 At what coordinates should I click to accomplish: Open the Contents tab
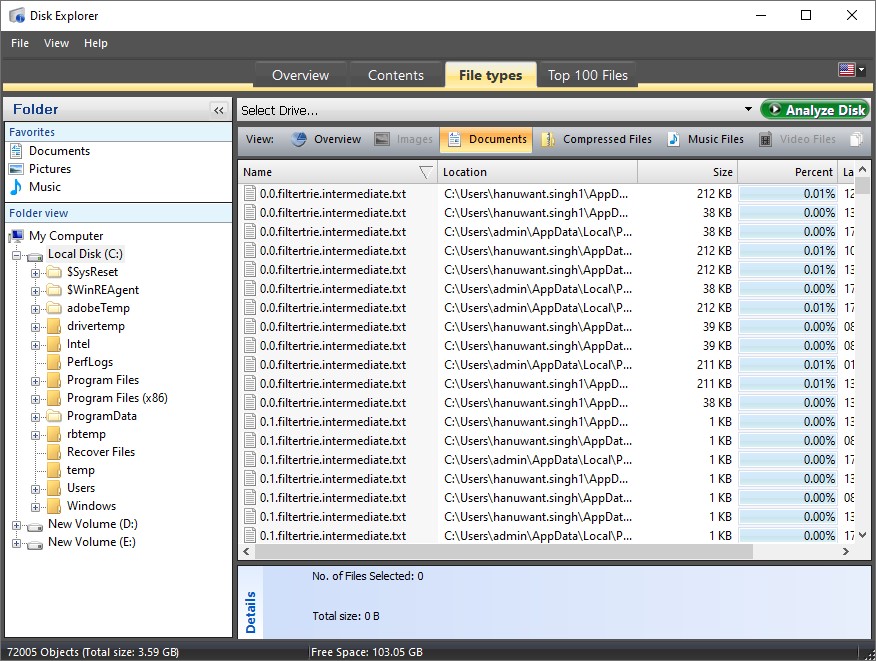pyautogui.click(x=395, y=74)
